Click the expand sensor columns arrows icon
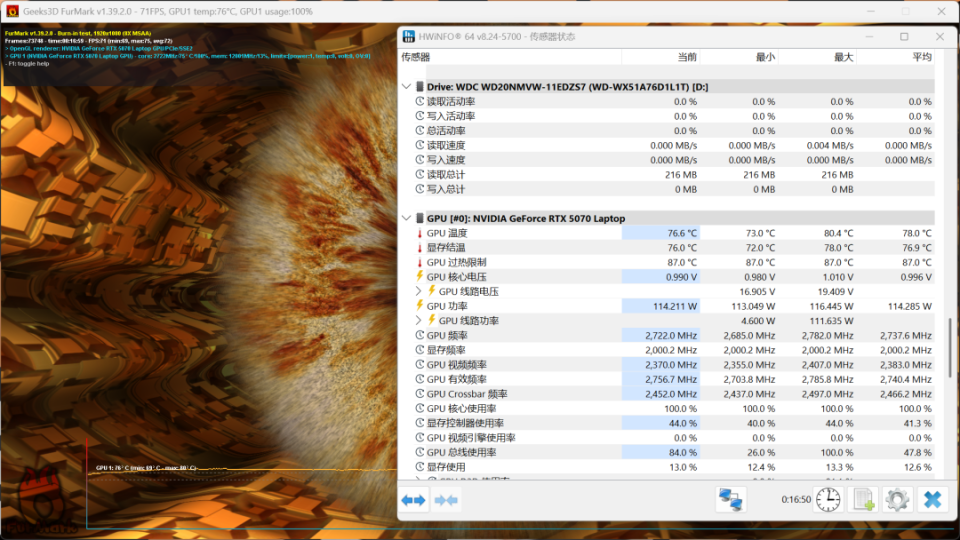Image resolution: width=960 pixels, height=540 pixels. pyautogui.click(x=413, y=500)
